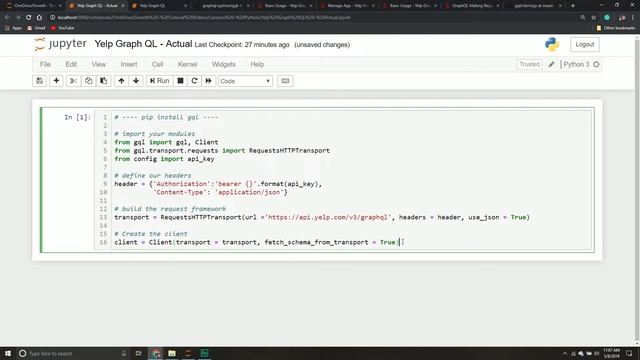Open the browser zoom magnifier icon
This screenshot has height=360, width=640.
click(583, 18)
